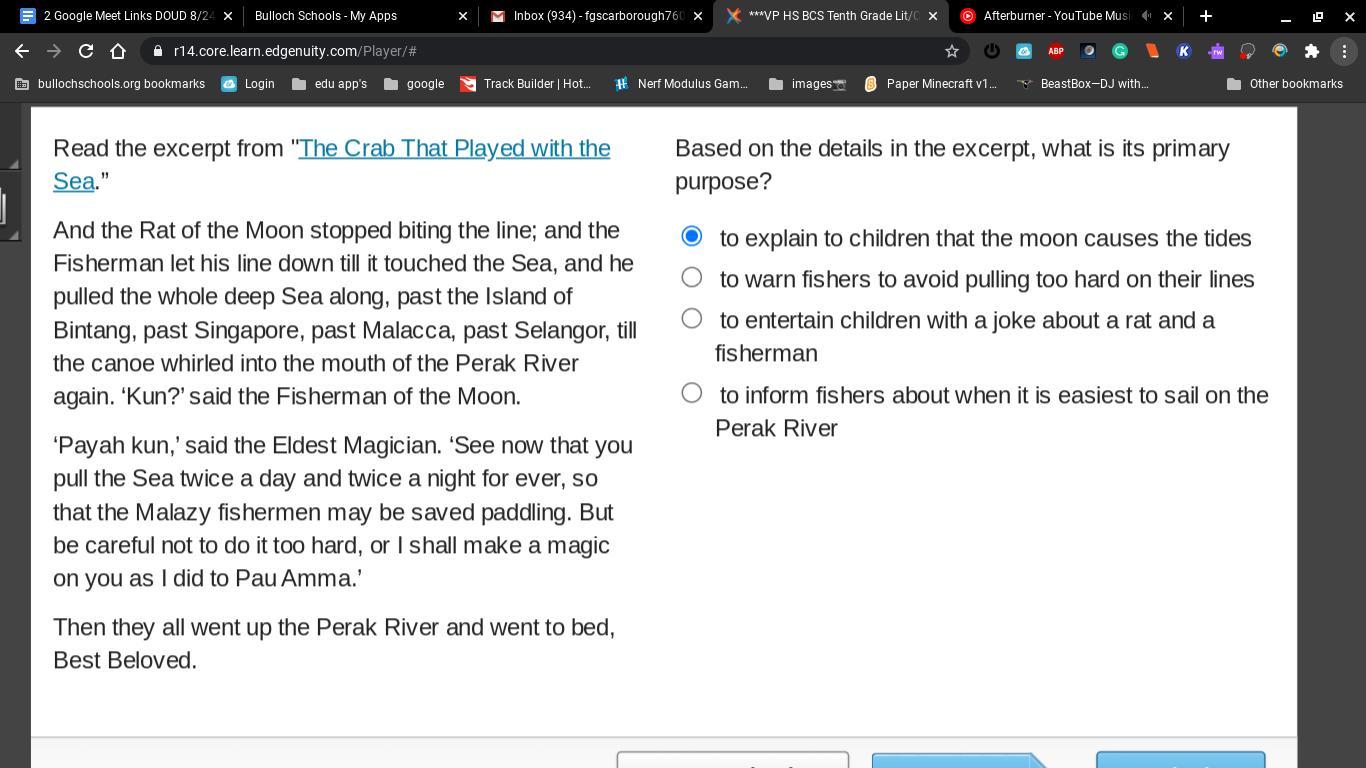Click the power button extension icon

tap(991, 51)
